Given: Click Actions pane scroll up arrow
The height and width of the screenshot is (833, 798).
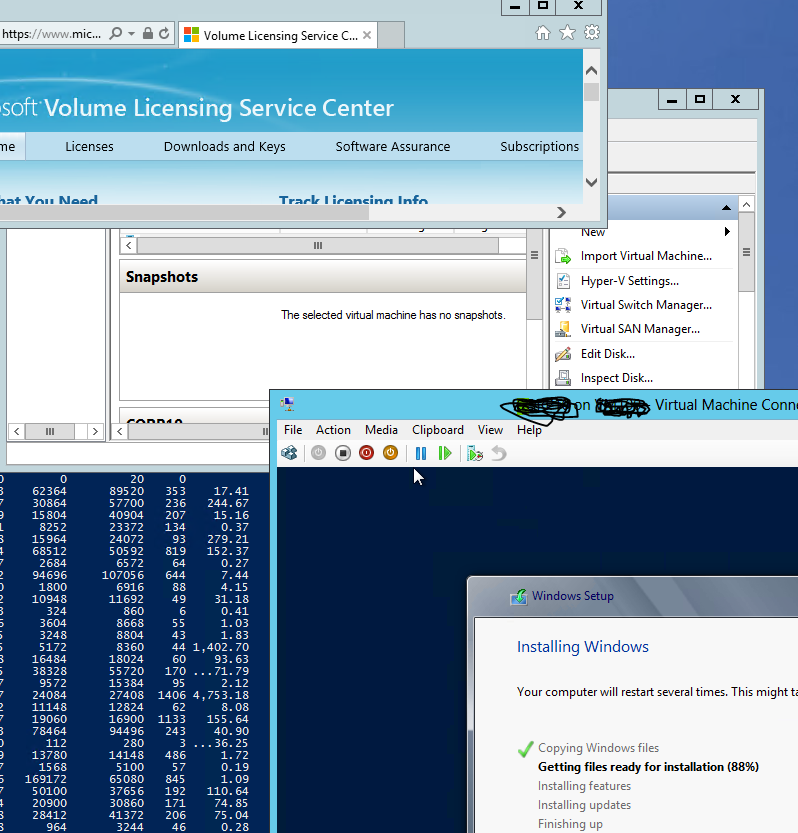Looking at the screenshot, I should [746, 205].
